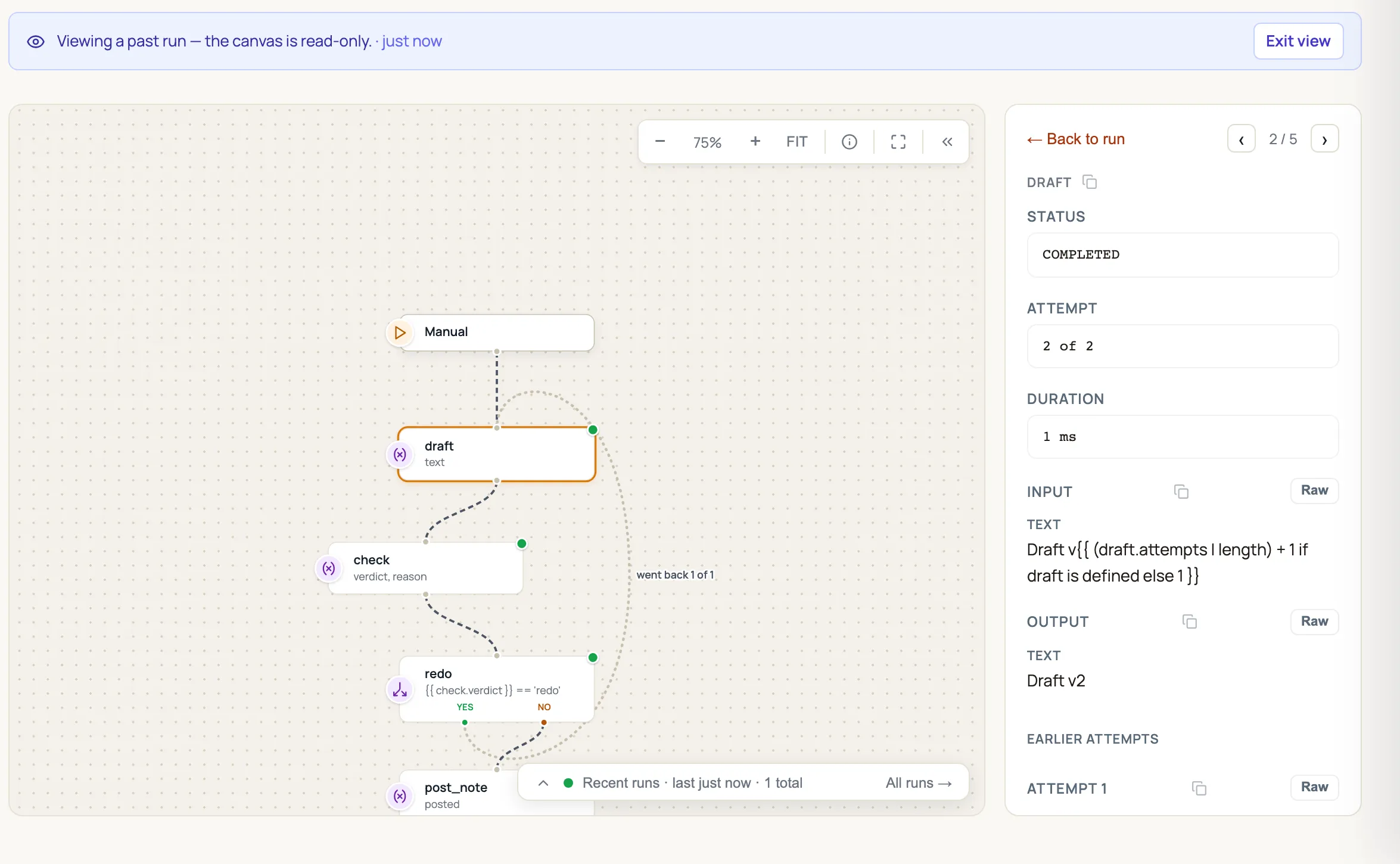Show raw OUTPUT data
Screen dimensions: 1400x864
pos(1314,621)
